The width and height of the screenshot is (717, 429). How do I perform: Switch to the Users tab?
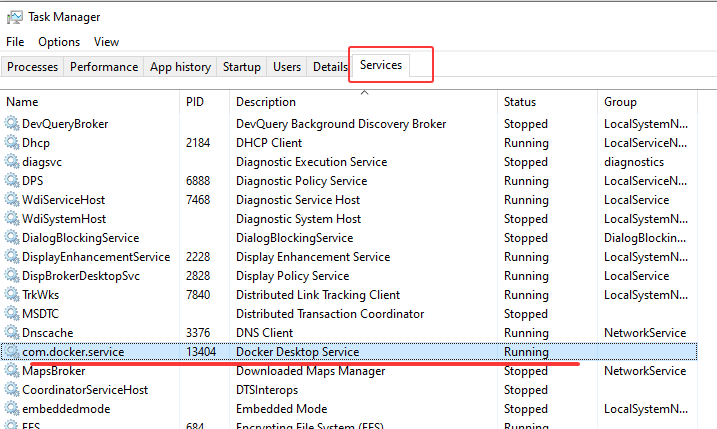287,67
